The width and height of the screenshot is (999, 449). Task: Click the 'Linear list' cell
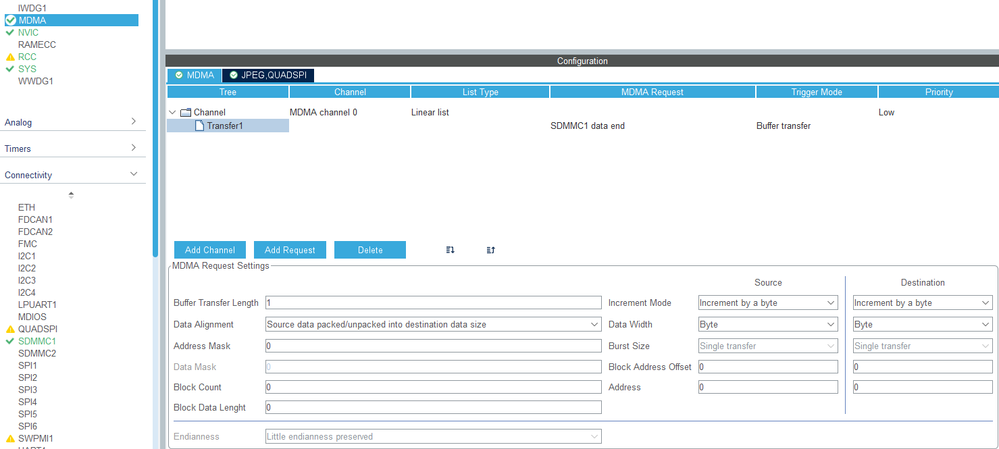pos(430,113)
